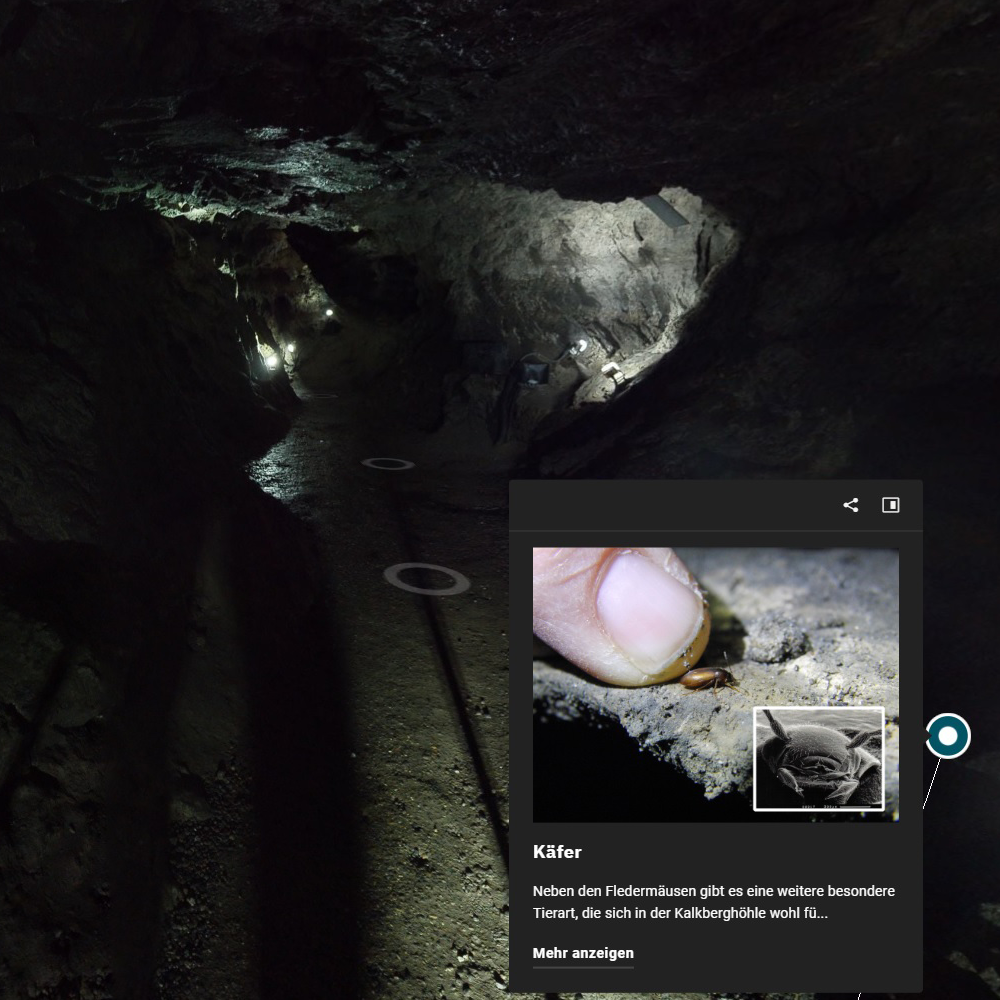Click the brightest lamp in the left passage
This screenshot has width=1000, height=1000.
coord(269,362)
